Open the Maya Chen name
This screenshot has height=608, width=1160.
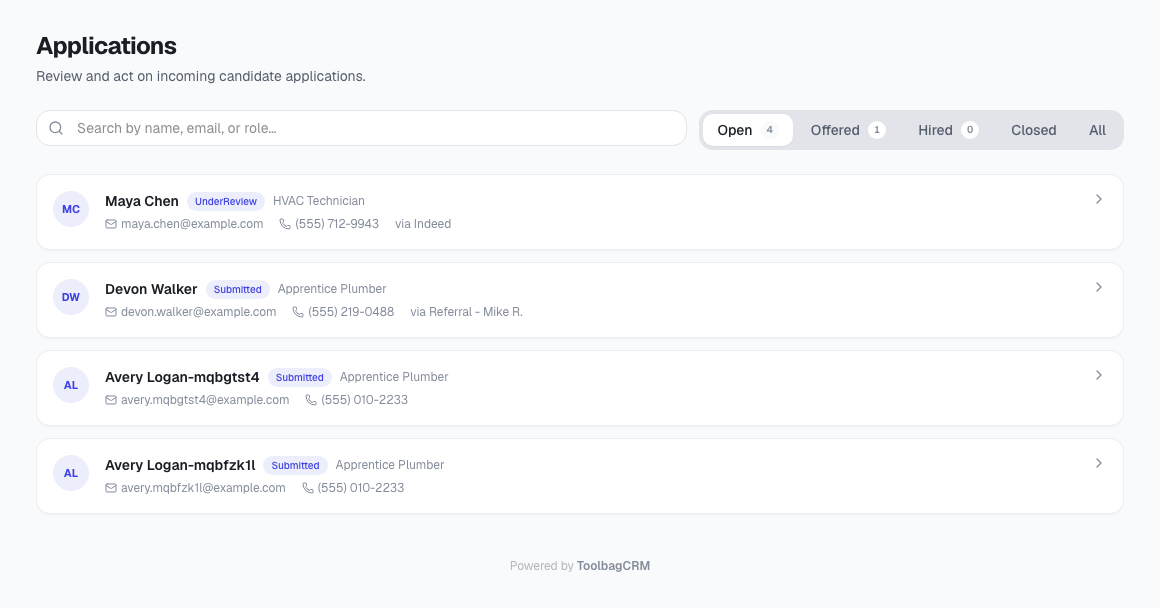142,201
